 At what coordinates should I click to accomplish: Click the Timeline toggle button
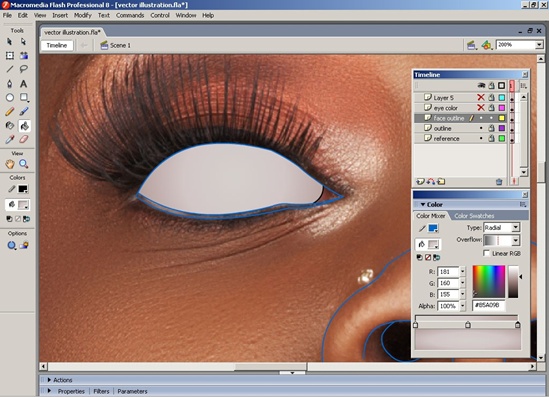click(57, 46)
